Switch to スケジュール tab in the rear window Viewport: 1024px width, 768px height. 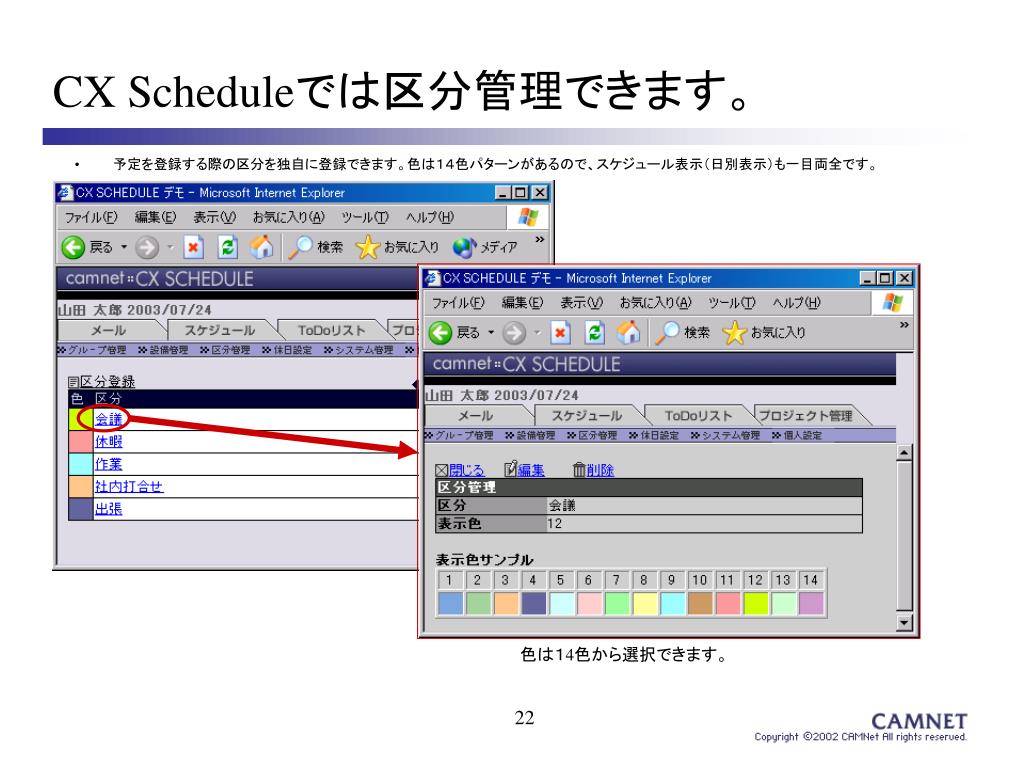(220, 330)
